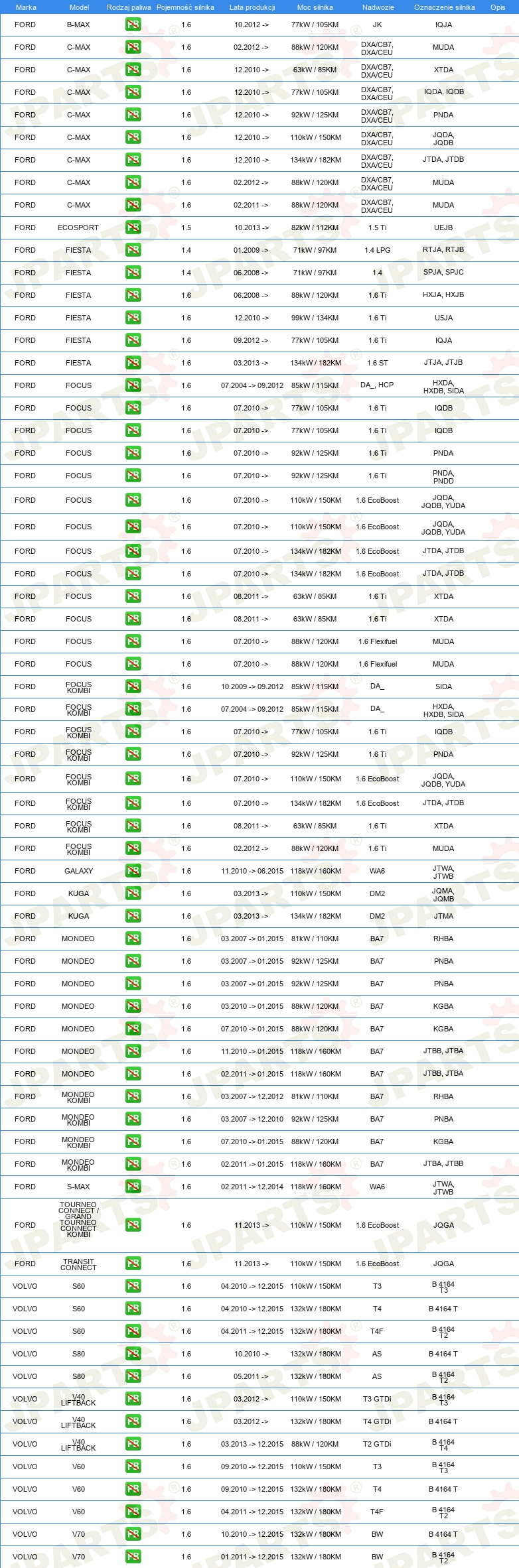Click the 'T2 GTDi' body cell
The image size is (519, 1568).
pos(377,1444)
